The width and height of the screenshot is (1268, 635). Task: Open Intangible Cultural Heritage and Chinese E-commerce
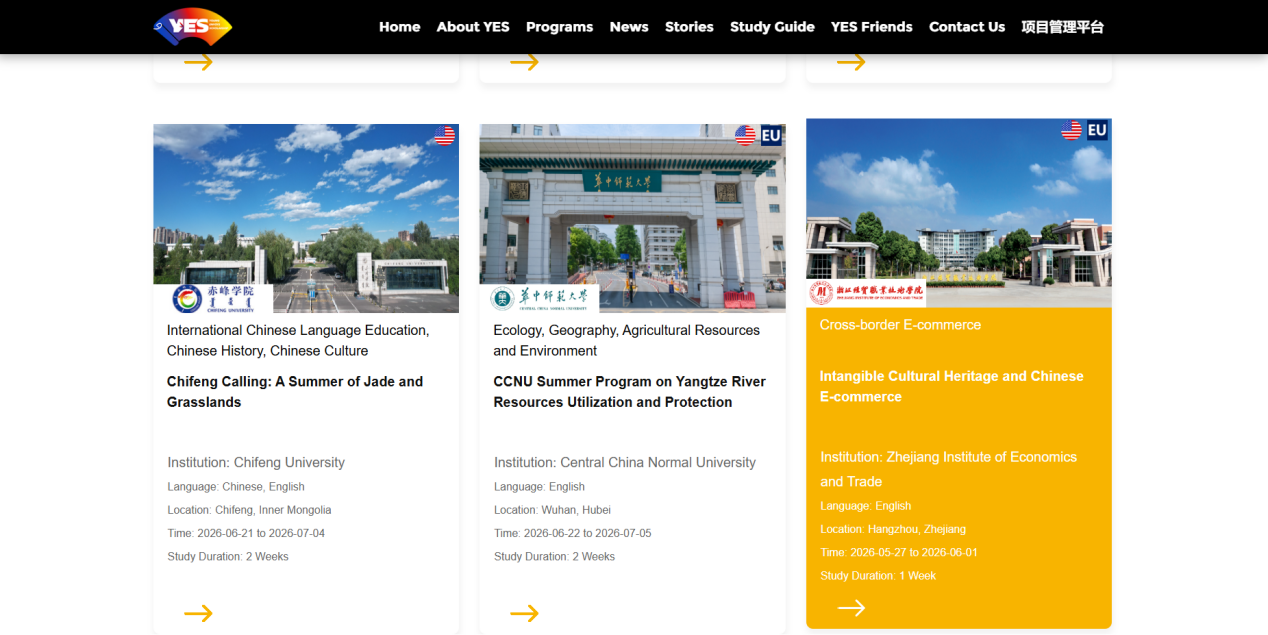951,386
